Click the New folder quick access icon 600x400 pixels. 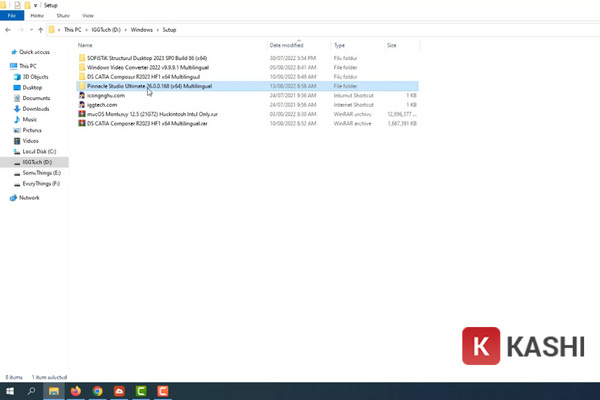(x=27, y=5)
